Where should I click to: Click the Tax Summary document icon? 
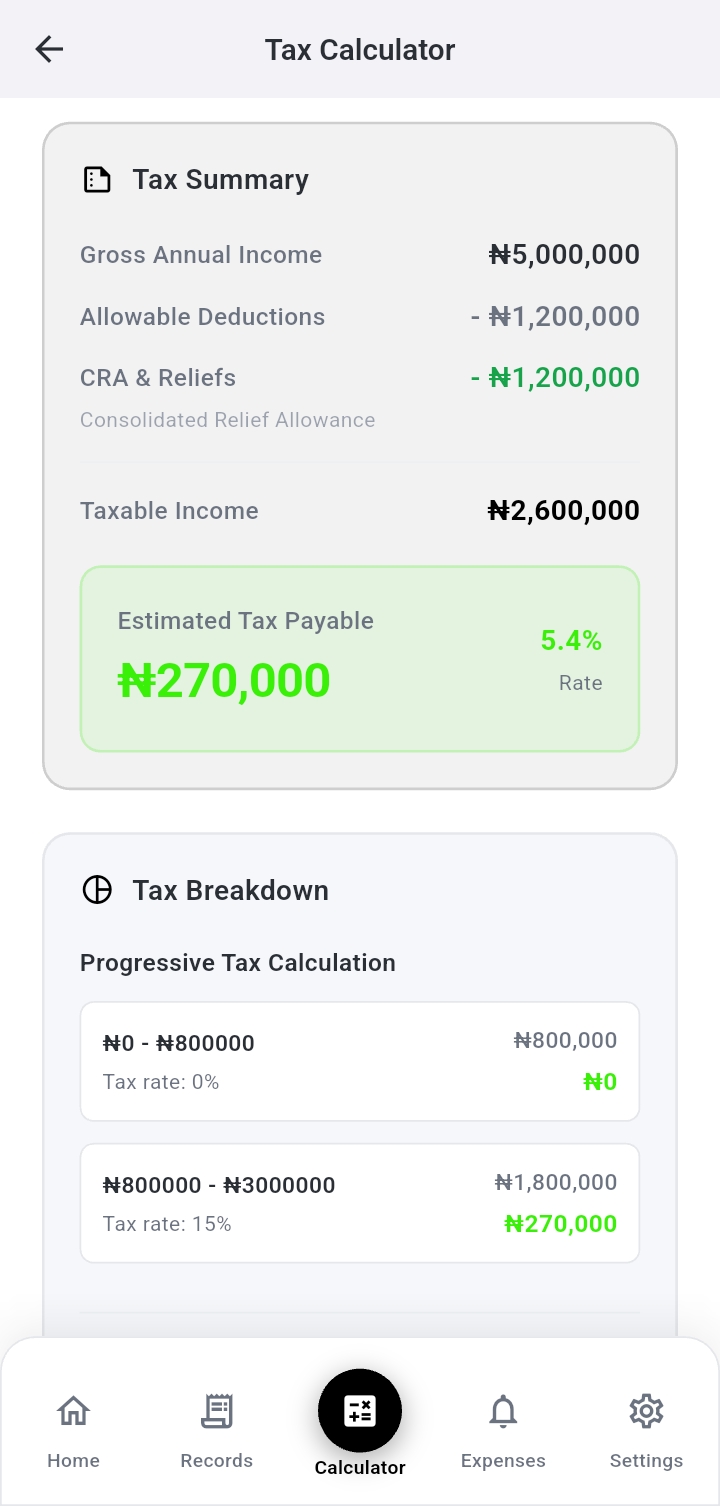coord(97,180)
